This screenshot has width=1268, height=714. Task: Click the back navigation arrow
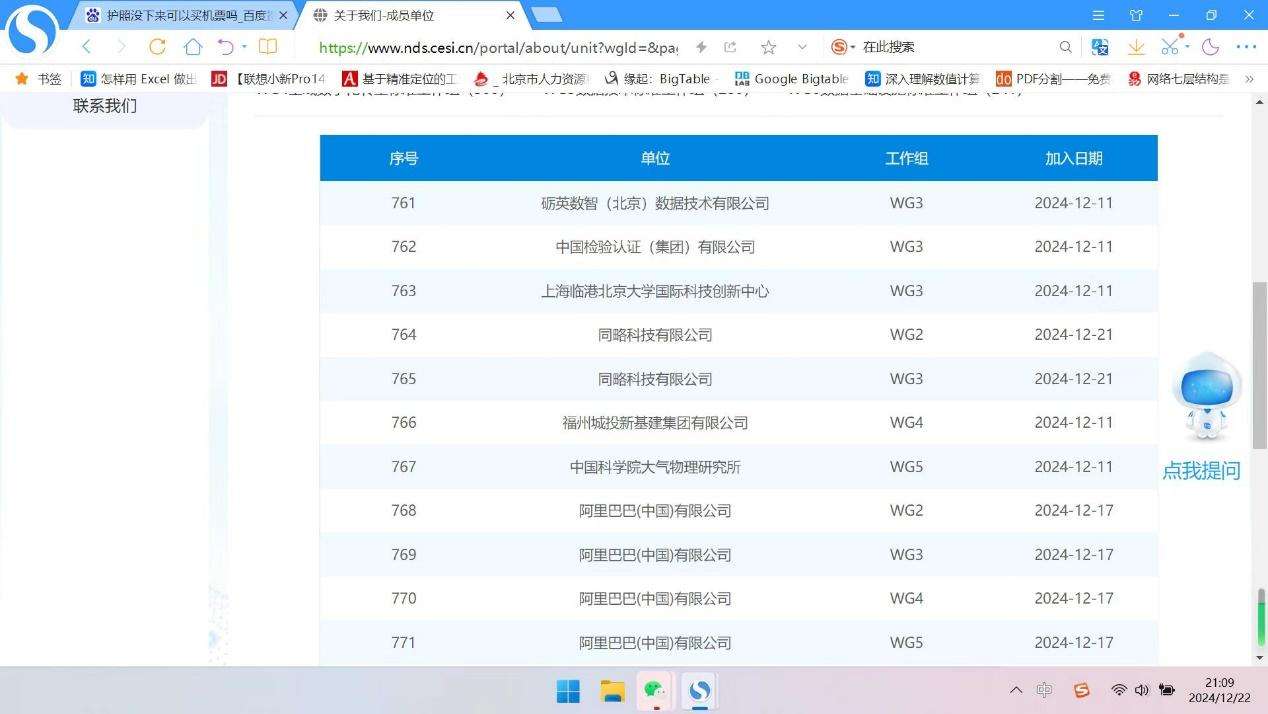coord(87,47)
